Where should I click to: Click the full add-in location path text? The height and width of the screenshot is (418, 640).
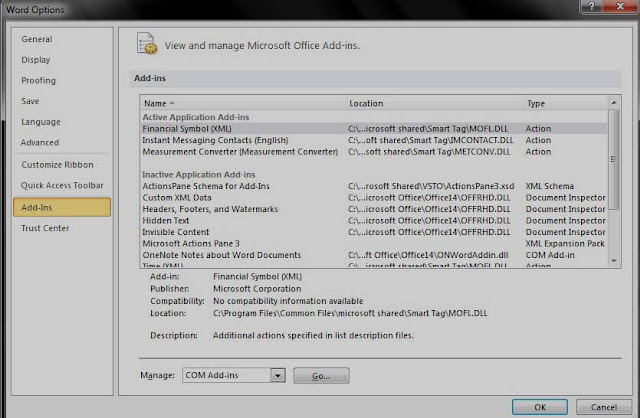pos(350,313)
